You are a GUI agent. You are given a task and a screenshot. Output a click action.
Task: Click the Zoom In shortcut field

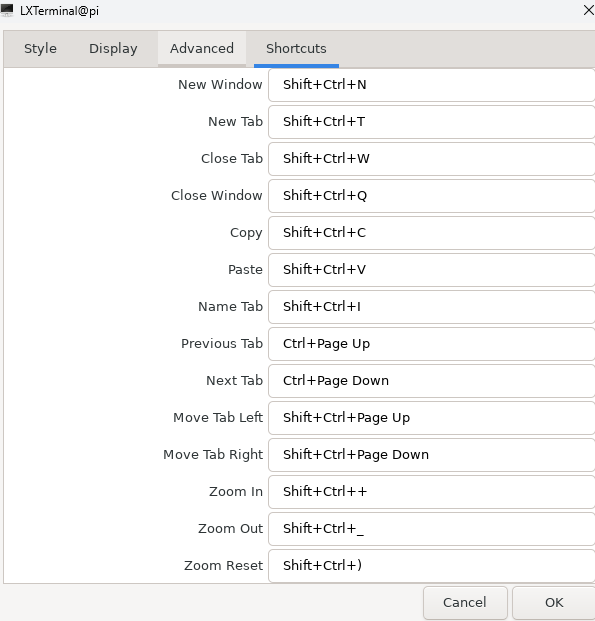pos(431,491)
